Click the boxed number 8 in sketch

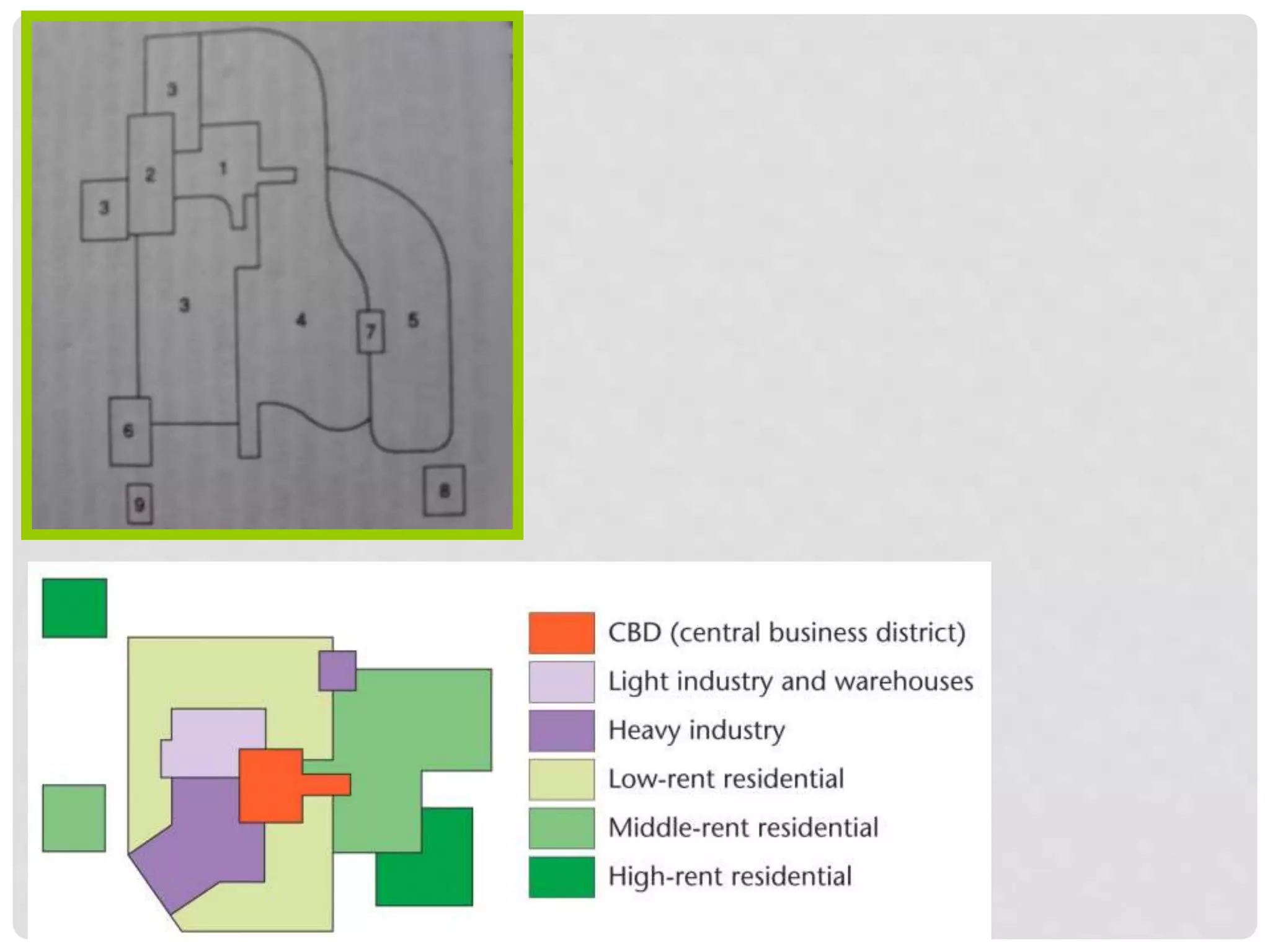(444, 491)
